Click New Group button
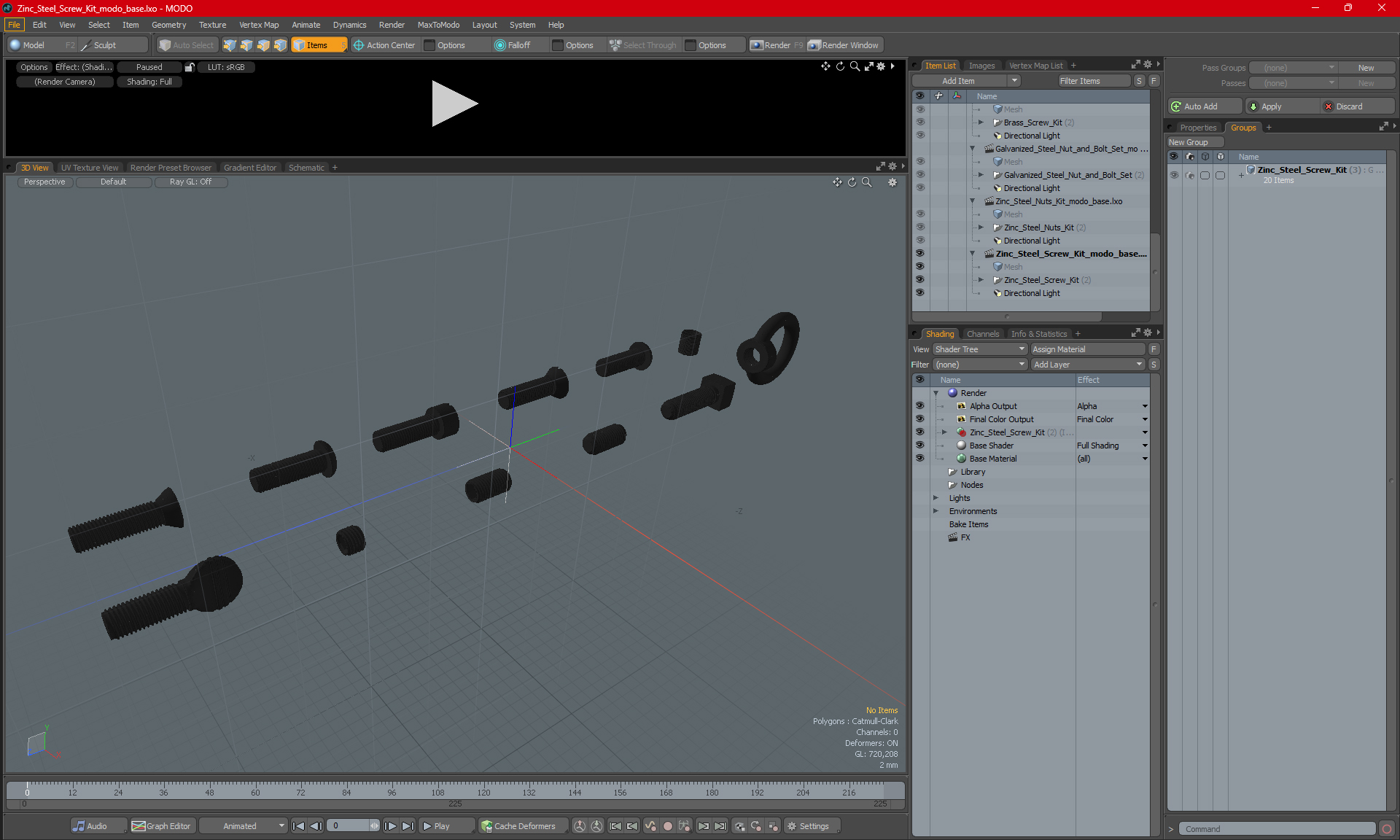 pos(1194,142)
